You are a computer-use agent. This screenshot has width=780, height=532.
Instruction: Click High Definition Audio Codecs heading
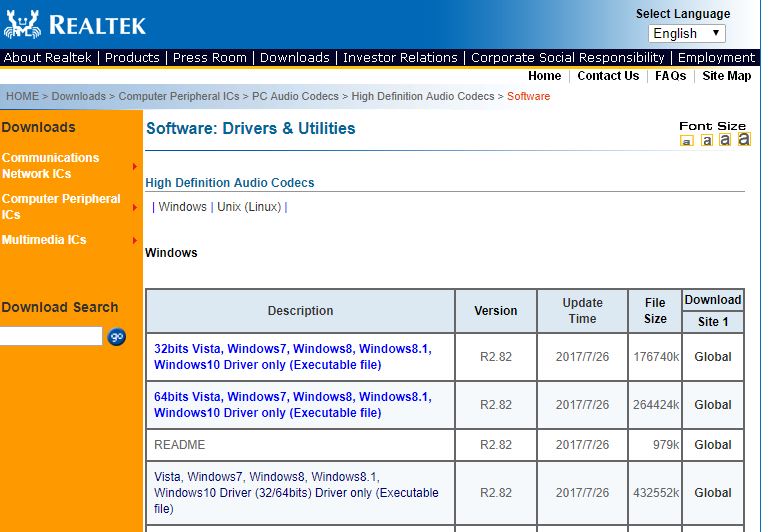coord(229,183)
